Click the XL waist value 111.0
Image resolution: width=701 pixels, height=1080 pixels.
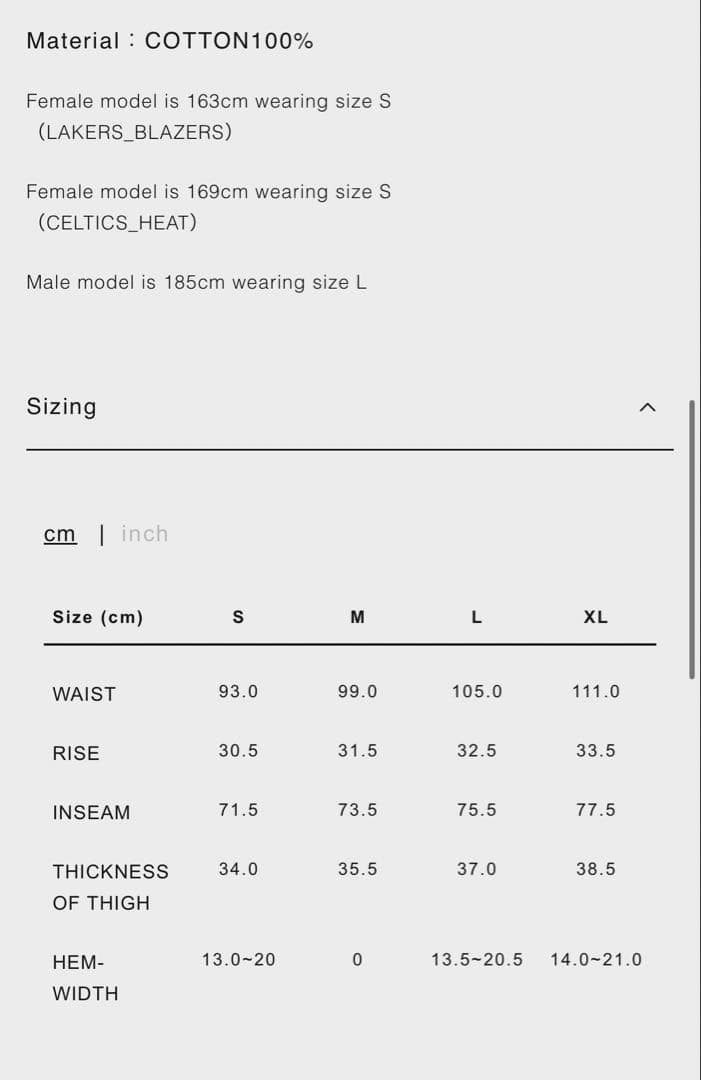(x=596, y=692)
